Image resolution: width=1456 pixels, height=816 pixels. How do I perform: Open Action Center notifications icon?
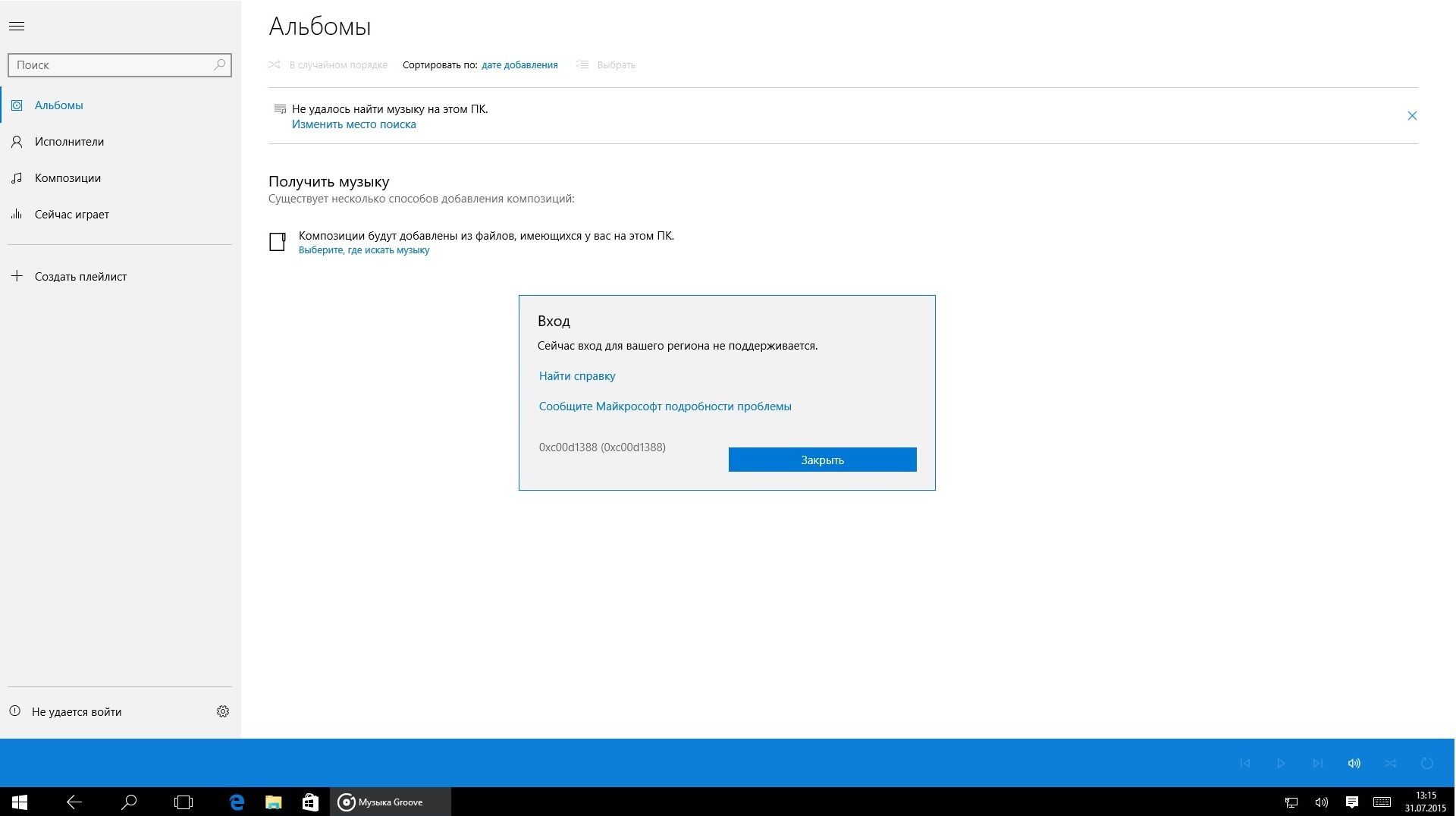(1351, 802)
